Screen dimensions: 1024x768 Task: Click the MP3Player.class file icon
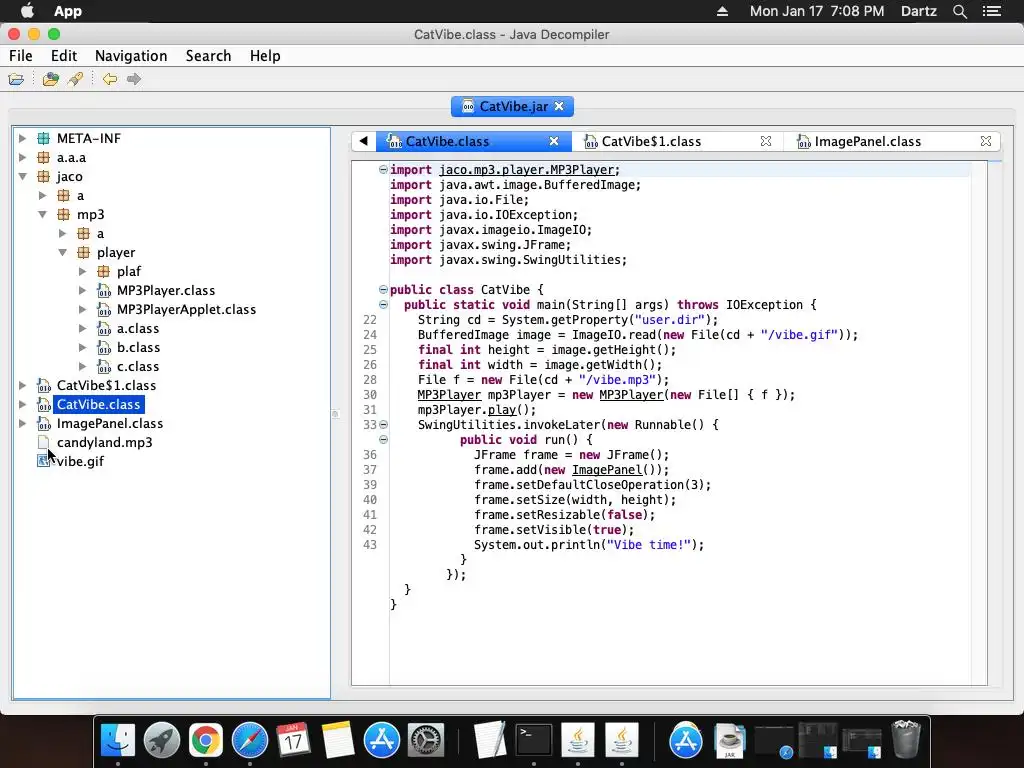tap(103, 291)
